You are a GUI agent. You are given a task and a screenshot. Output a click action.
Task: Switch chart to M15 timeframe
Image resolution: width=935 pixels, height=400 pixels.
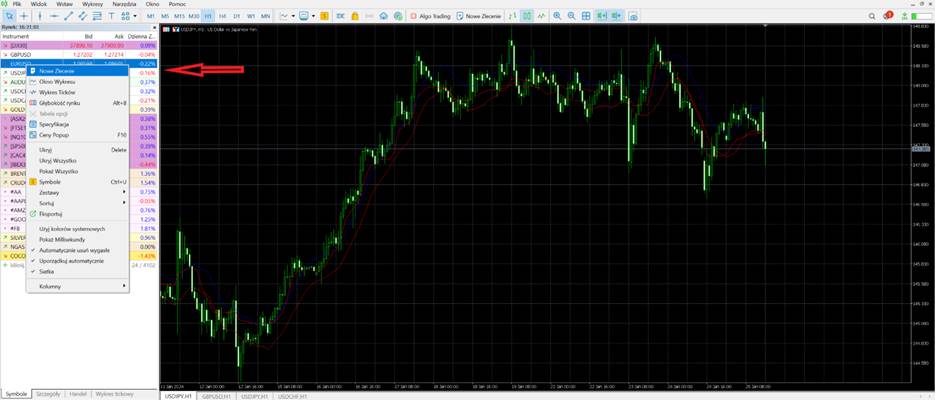[179, 16]
